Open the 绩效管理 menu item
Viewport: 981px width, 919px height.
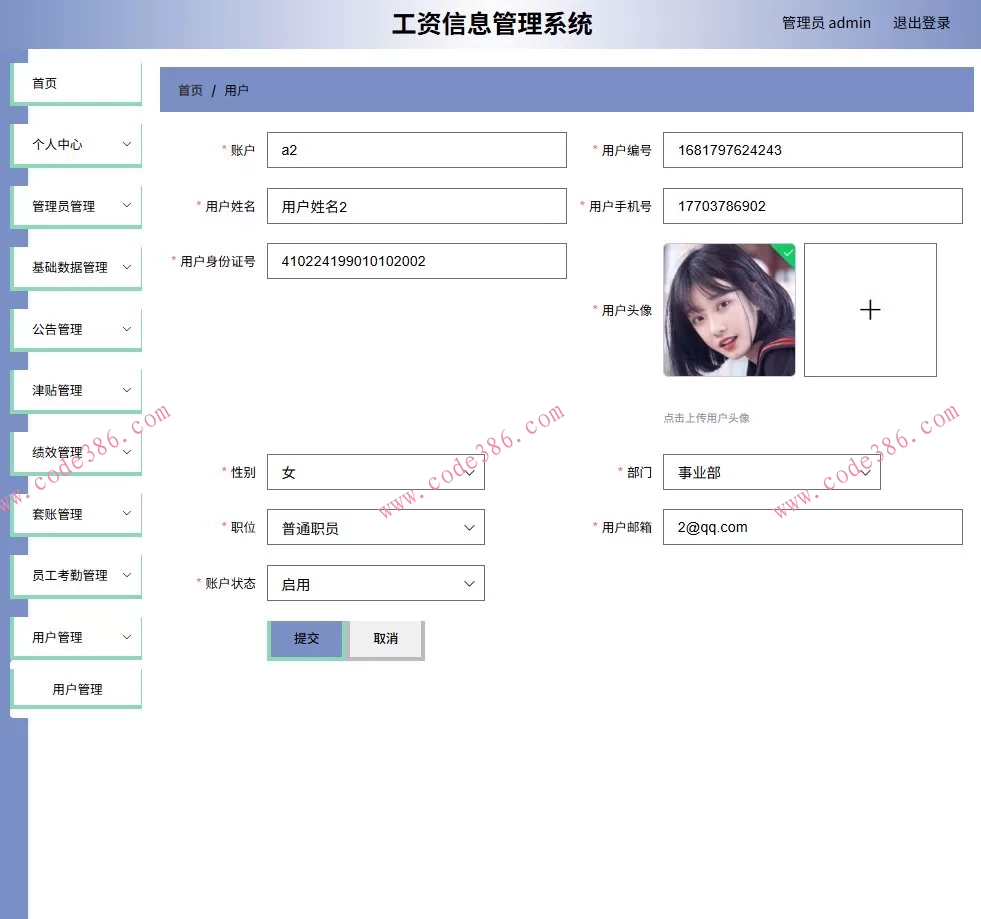click(75, 451)
